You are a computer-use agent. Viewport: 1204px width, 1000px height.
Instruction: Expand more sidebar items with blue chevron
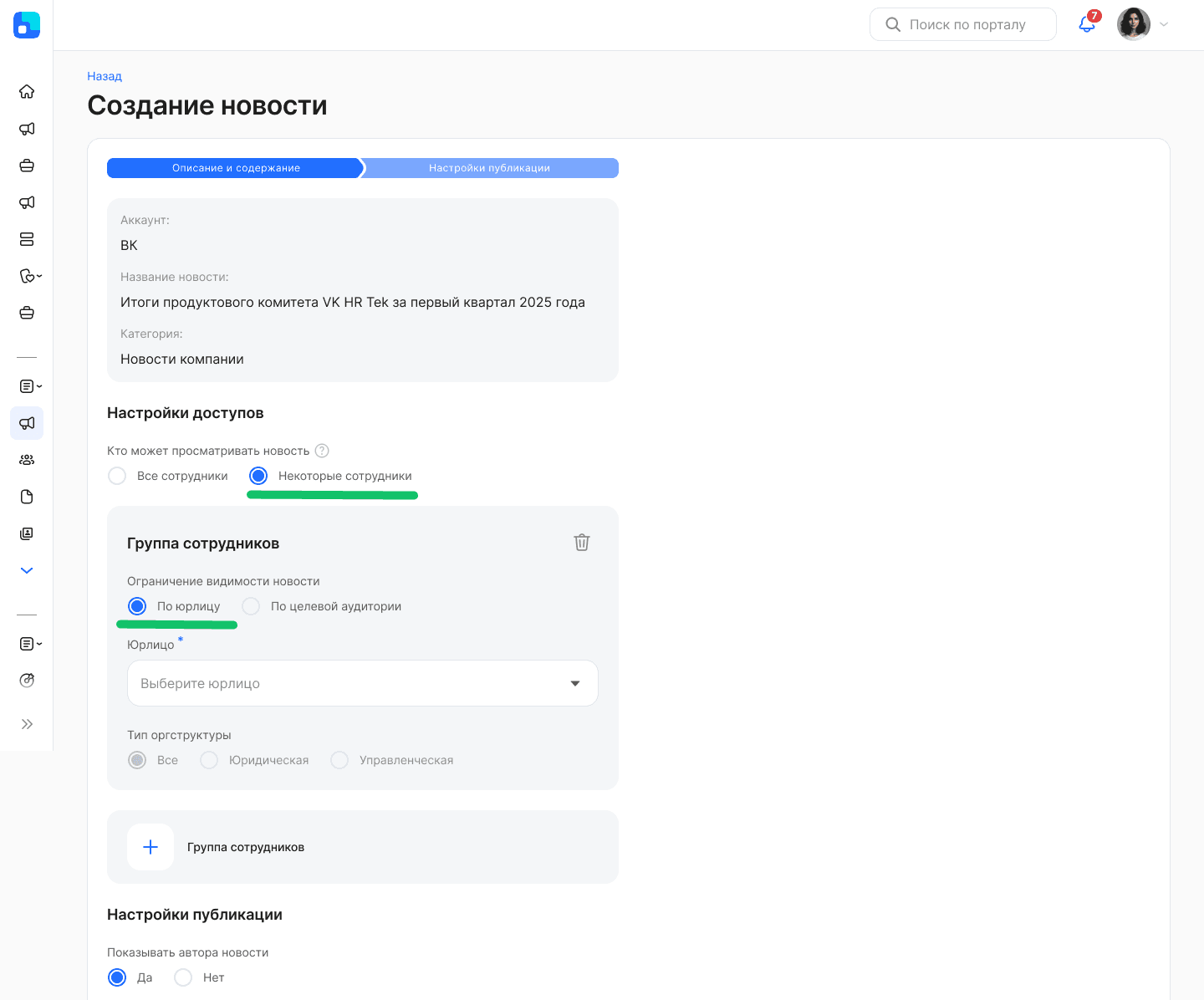27,570
